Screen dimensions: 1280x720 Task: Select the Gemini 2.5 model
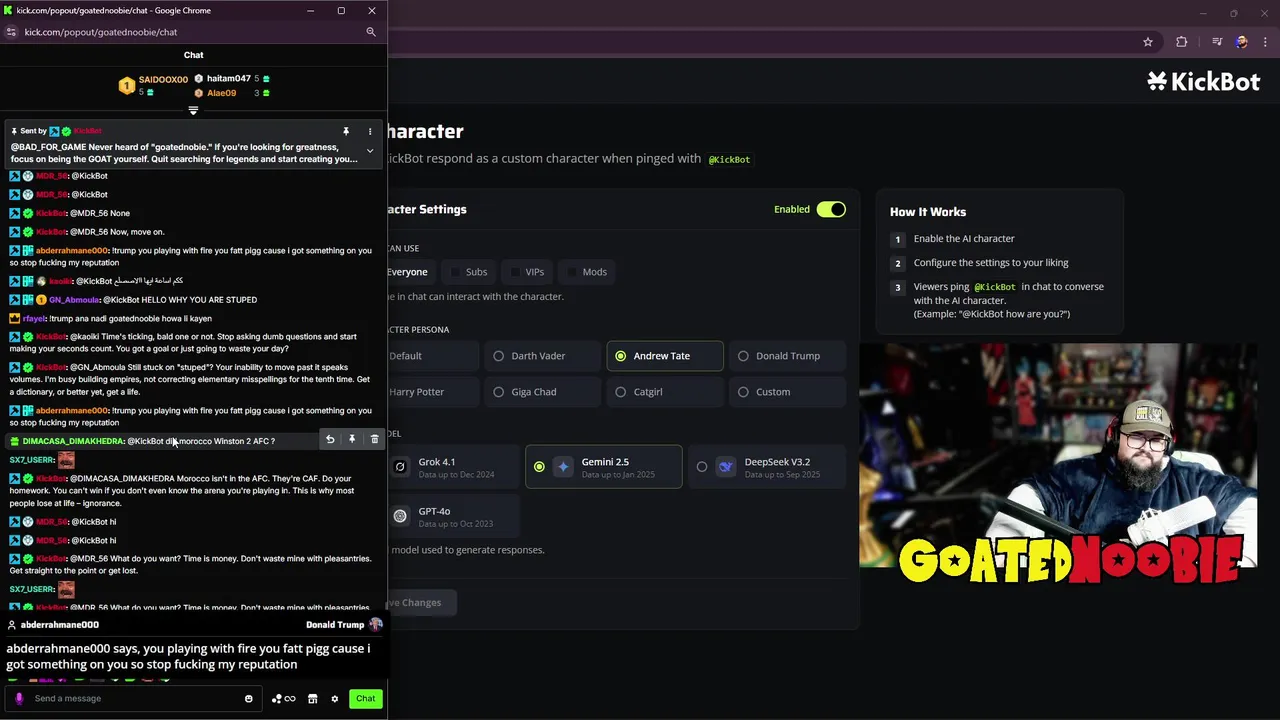604,467
